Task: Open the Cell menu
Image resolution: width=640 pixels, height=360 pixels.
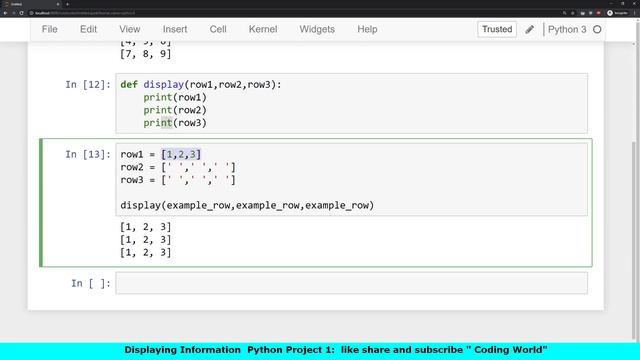Action: (x=218, y=29)
